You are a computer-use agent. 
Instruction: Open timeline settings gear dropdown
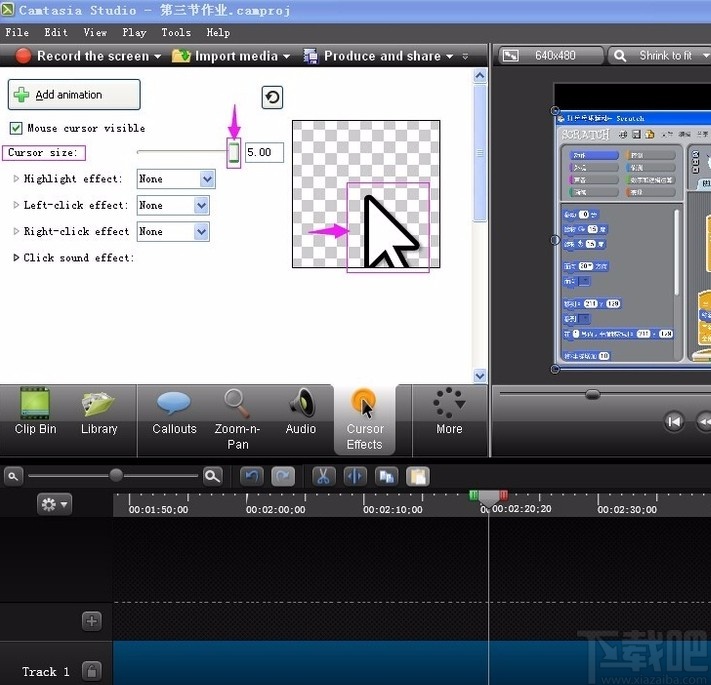click(x=54, y=504)
